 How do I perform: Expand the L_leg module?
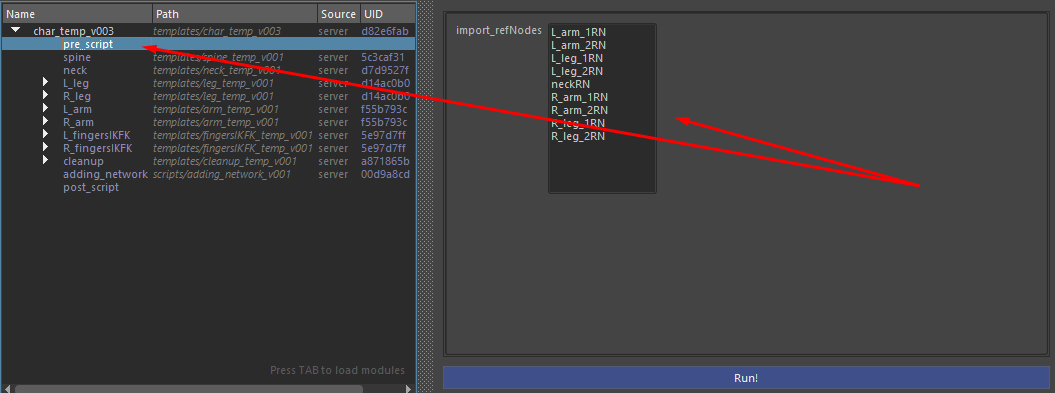tap(46, 83)
